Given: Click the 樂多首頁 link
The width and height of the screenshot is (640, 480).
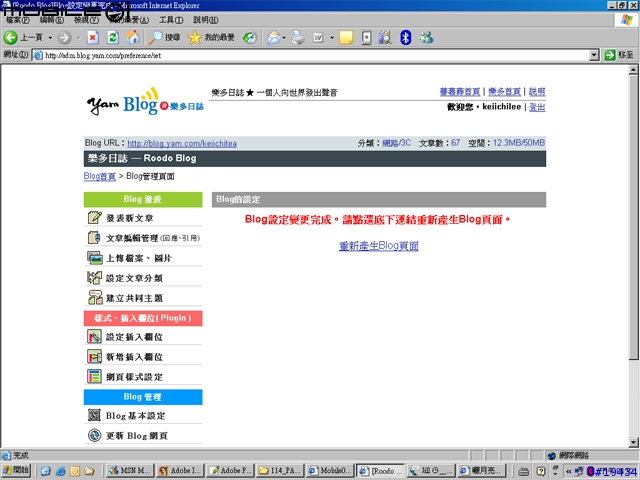Looking at the screenshot, I should (504, 91).
